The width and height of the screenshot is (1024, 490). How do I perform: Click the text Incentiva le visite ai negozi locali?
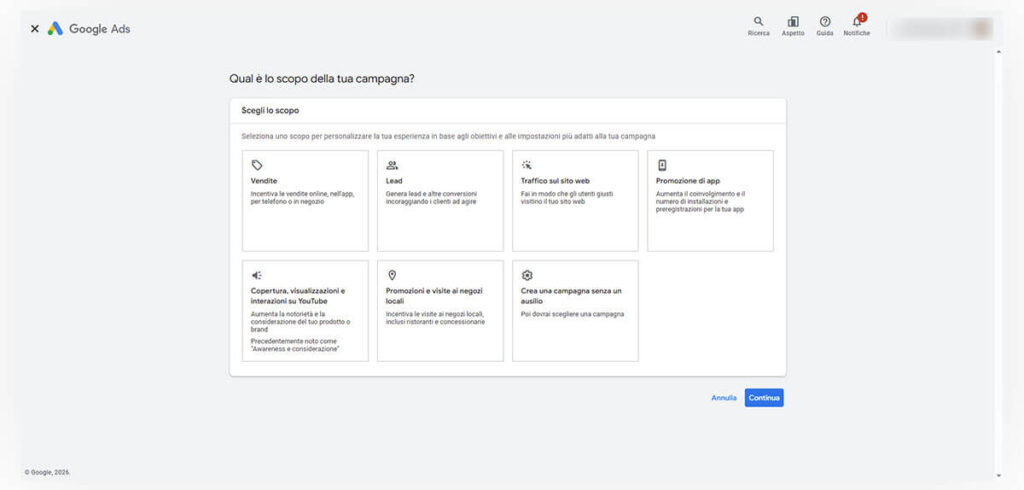(x=434, y=314)
